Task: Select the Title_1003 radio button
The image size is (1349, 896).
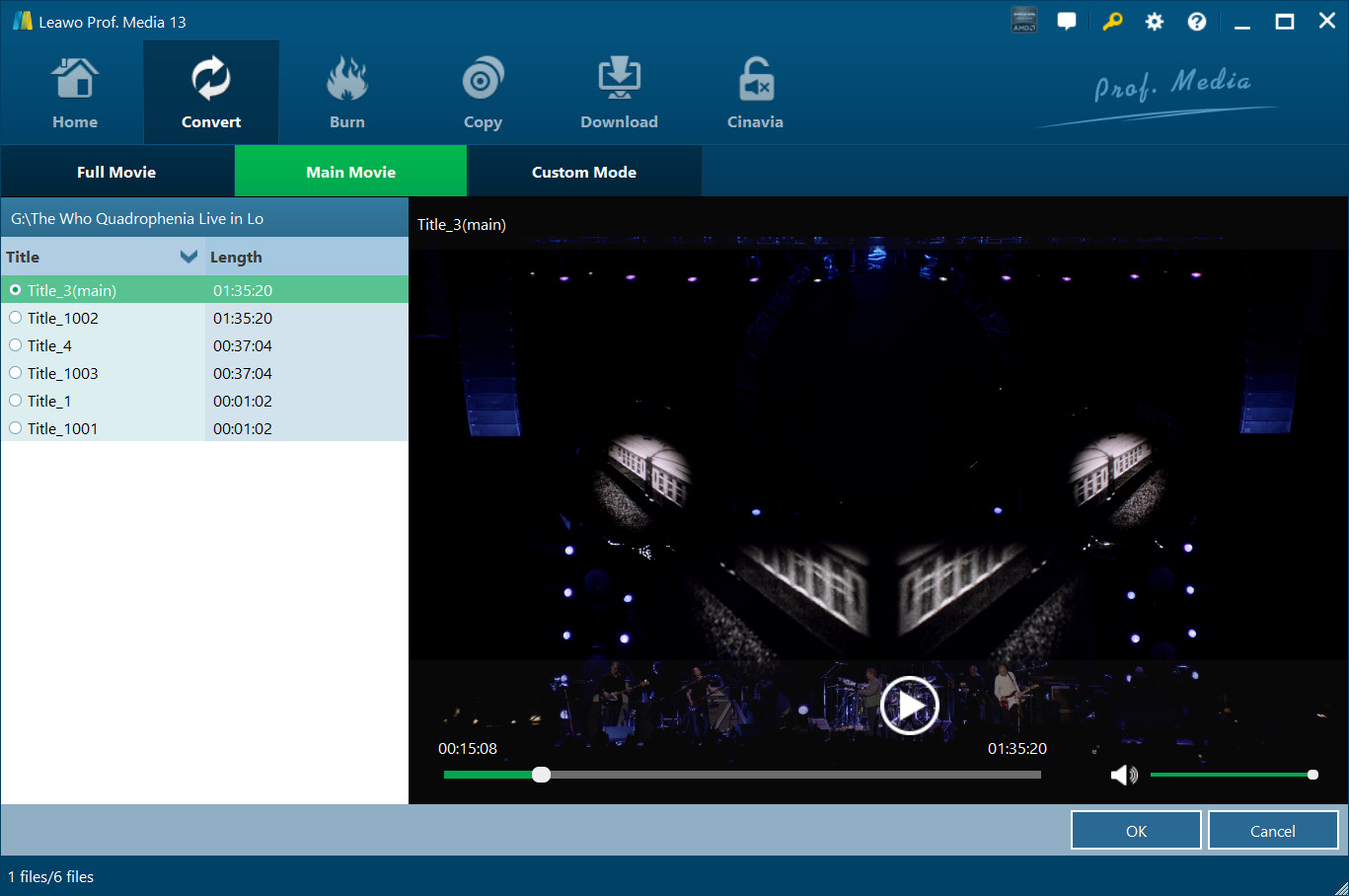Action: coord(15,373)
